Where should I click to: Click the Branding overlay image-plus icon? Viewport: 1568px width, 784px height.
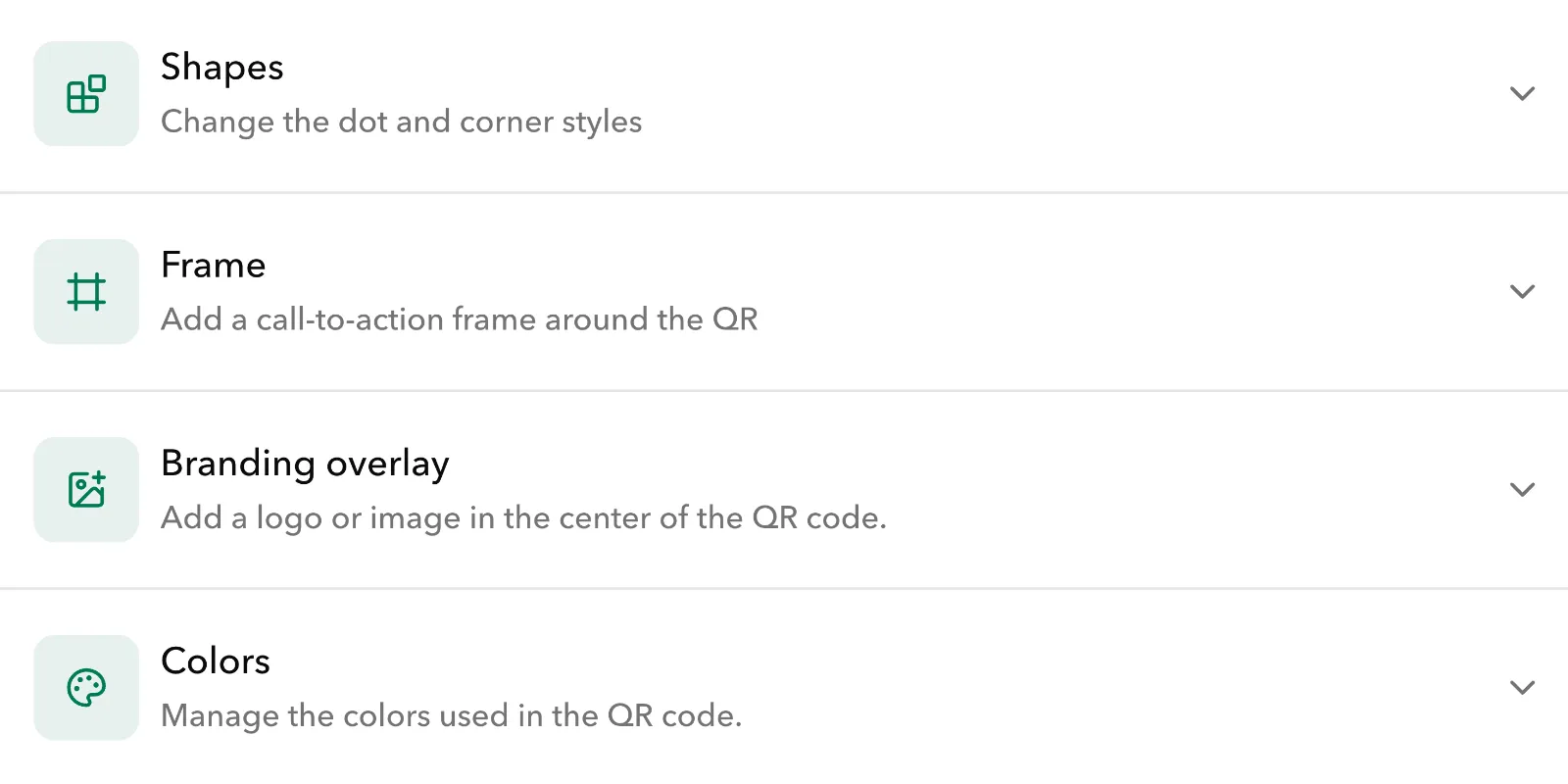86,490
